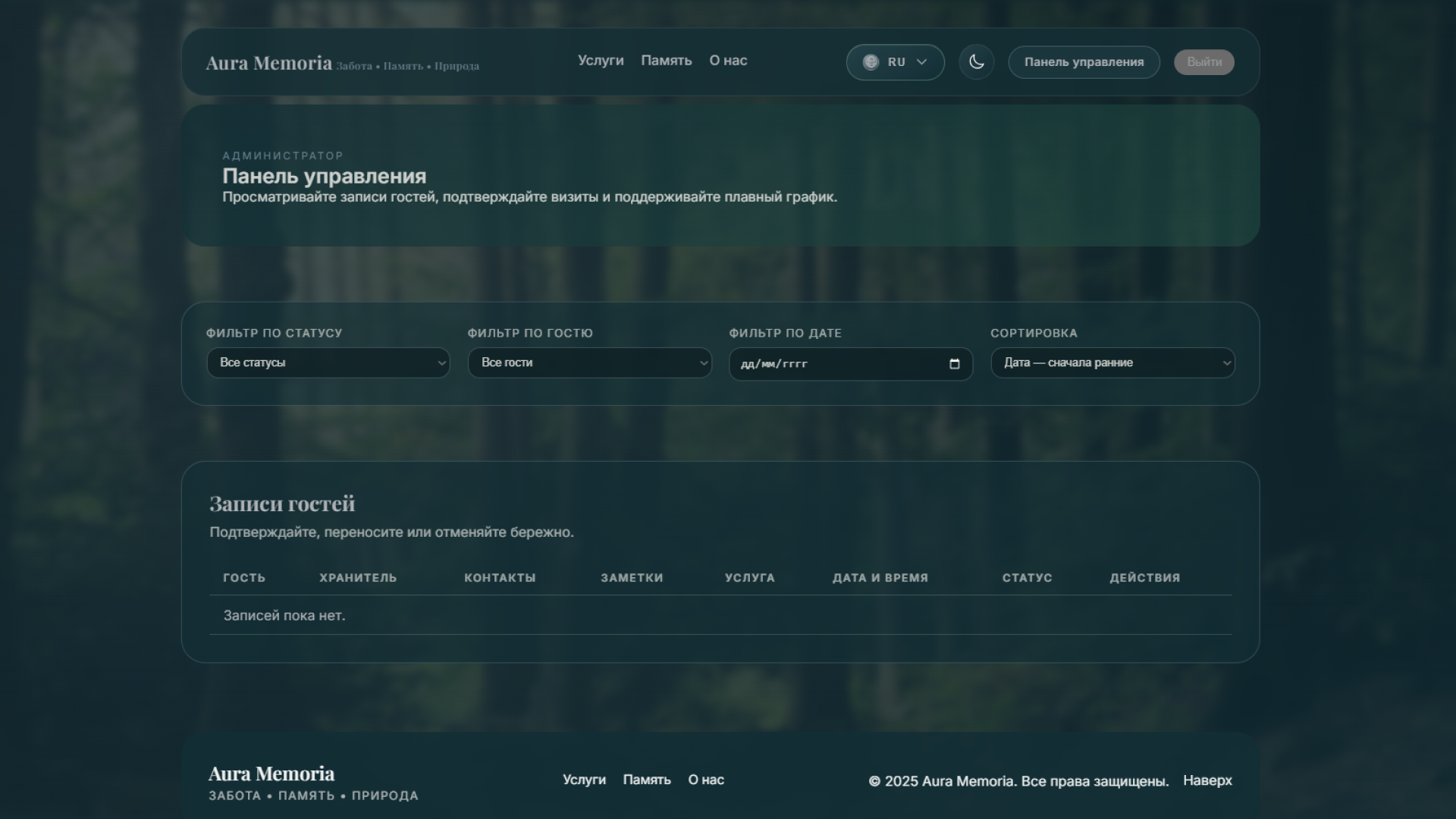Toggle dark mode with the moon icon
This screenshot has height=819, width=1456.
976,62
